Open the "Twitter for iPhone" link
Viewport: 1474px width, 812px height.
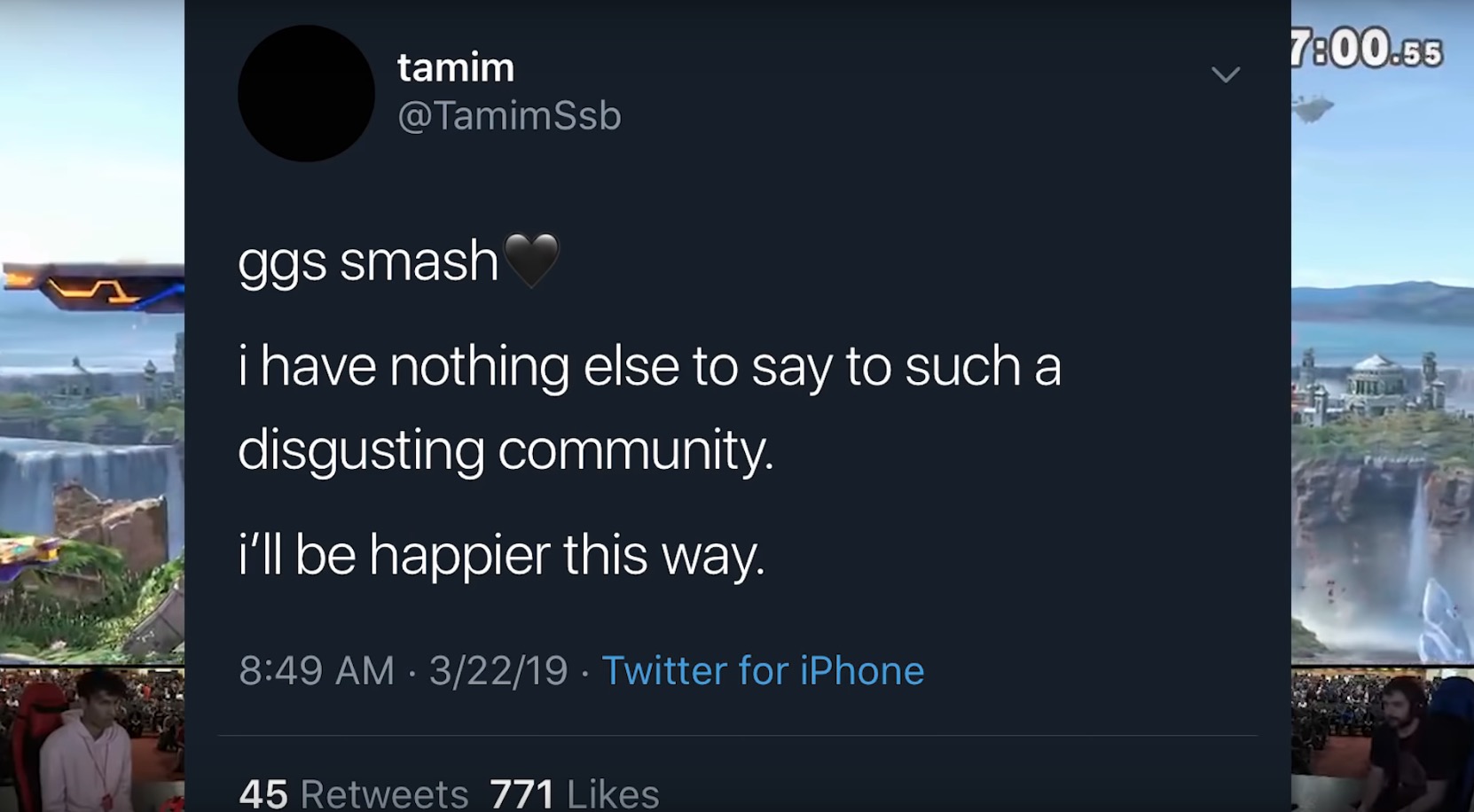(x=763, y=670)
